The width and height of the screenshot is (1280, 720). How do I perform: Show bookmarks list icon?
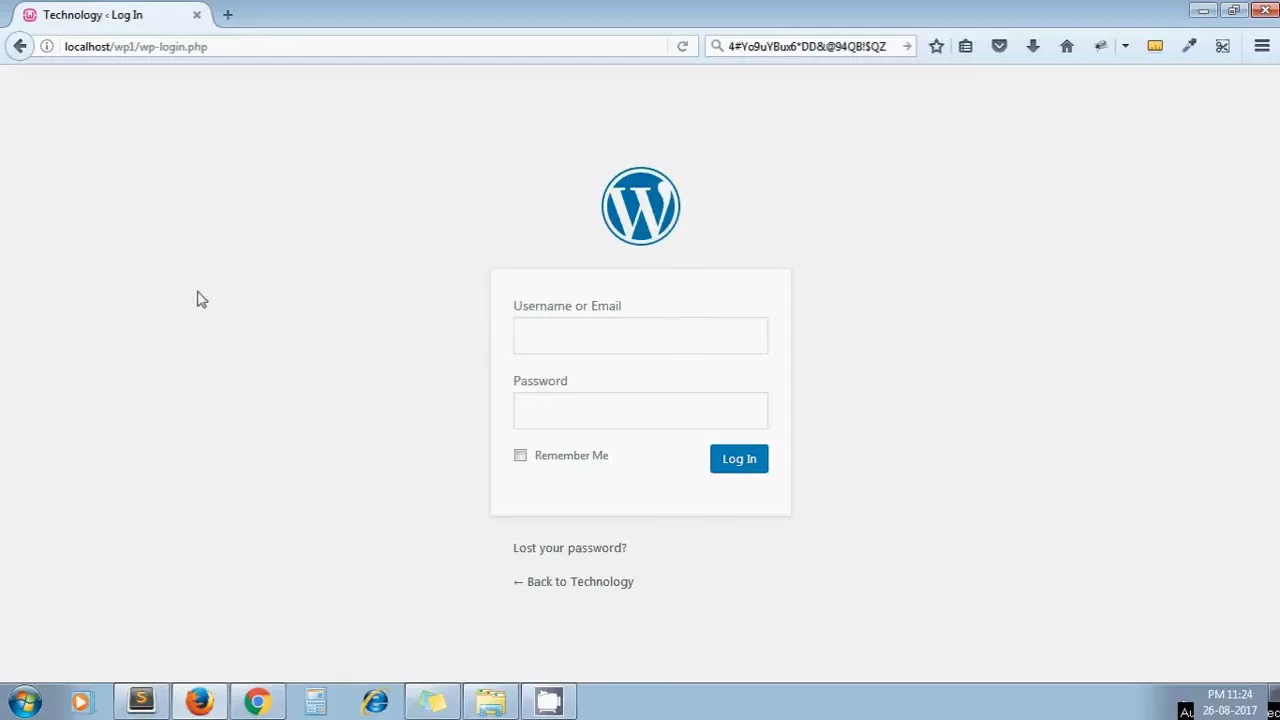(x=965, y=46)
